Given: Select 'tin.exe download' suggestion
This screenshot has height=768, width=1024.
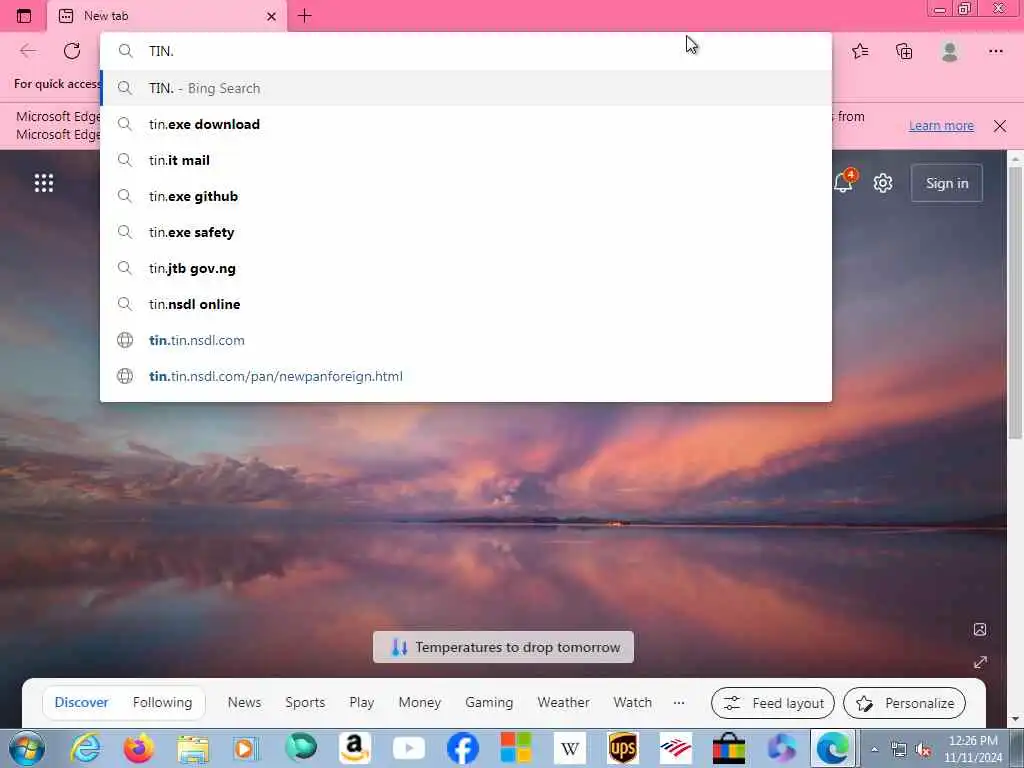Looking at the screenshot, I should [x=466, y=124].
